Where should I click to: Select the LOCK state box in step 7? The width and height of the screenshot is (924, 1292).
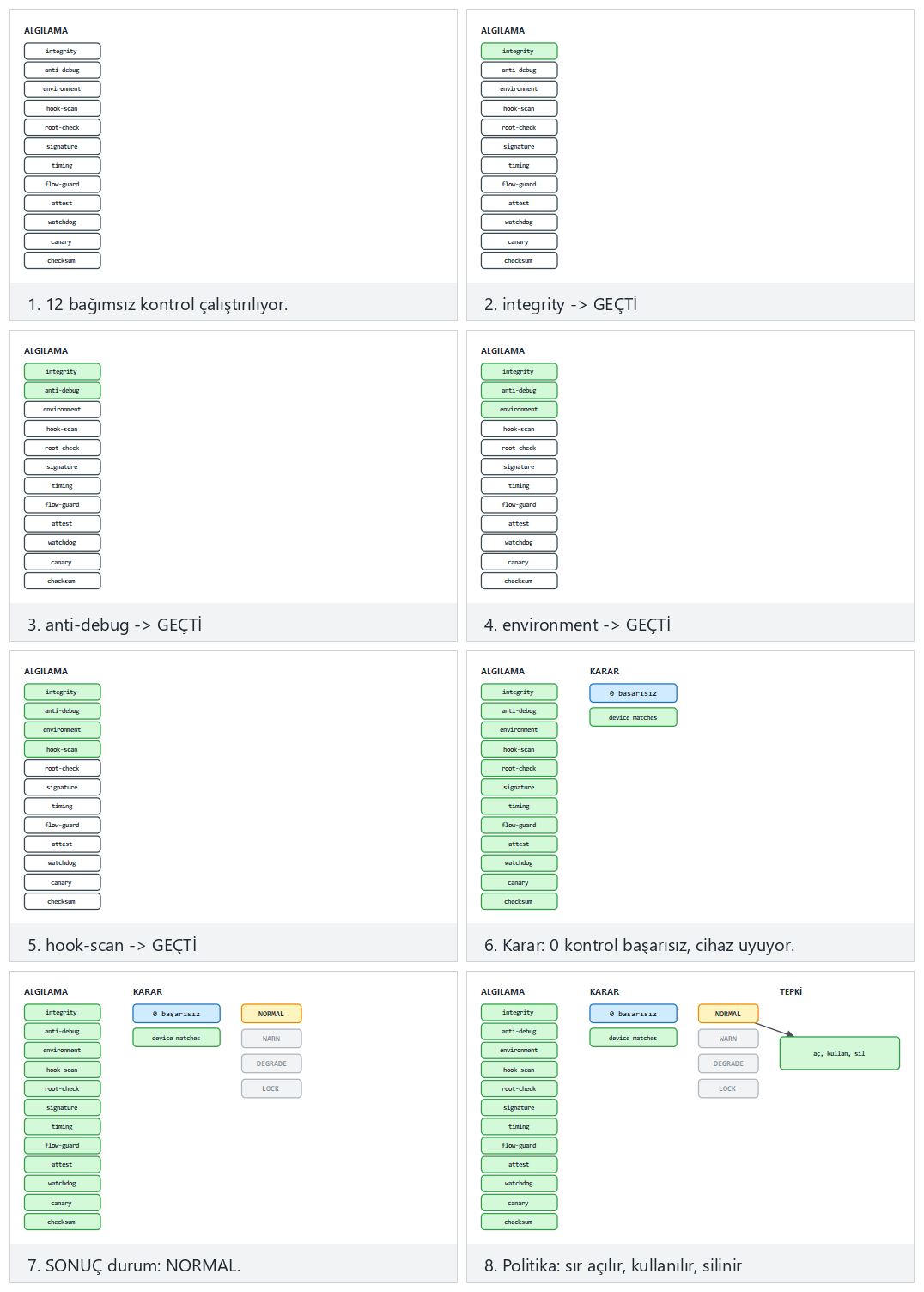(x=271, y=1088)
